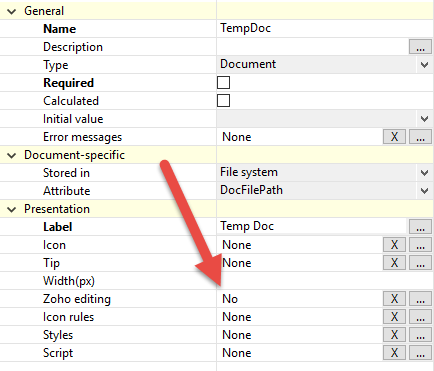Clear Icon rules with the X button
This screenshot has width=434, height=371.
pos(394,317)
